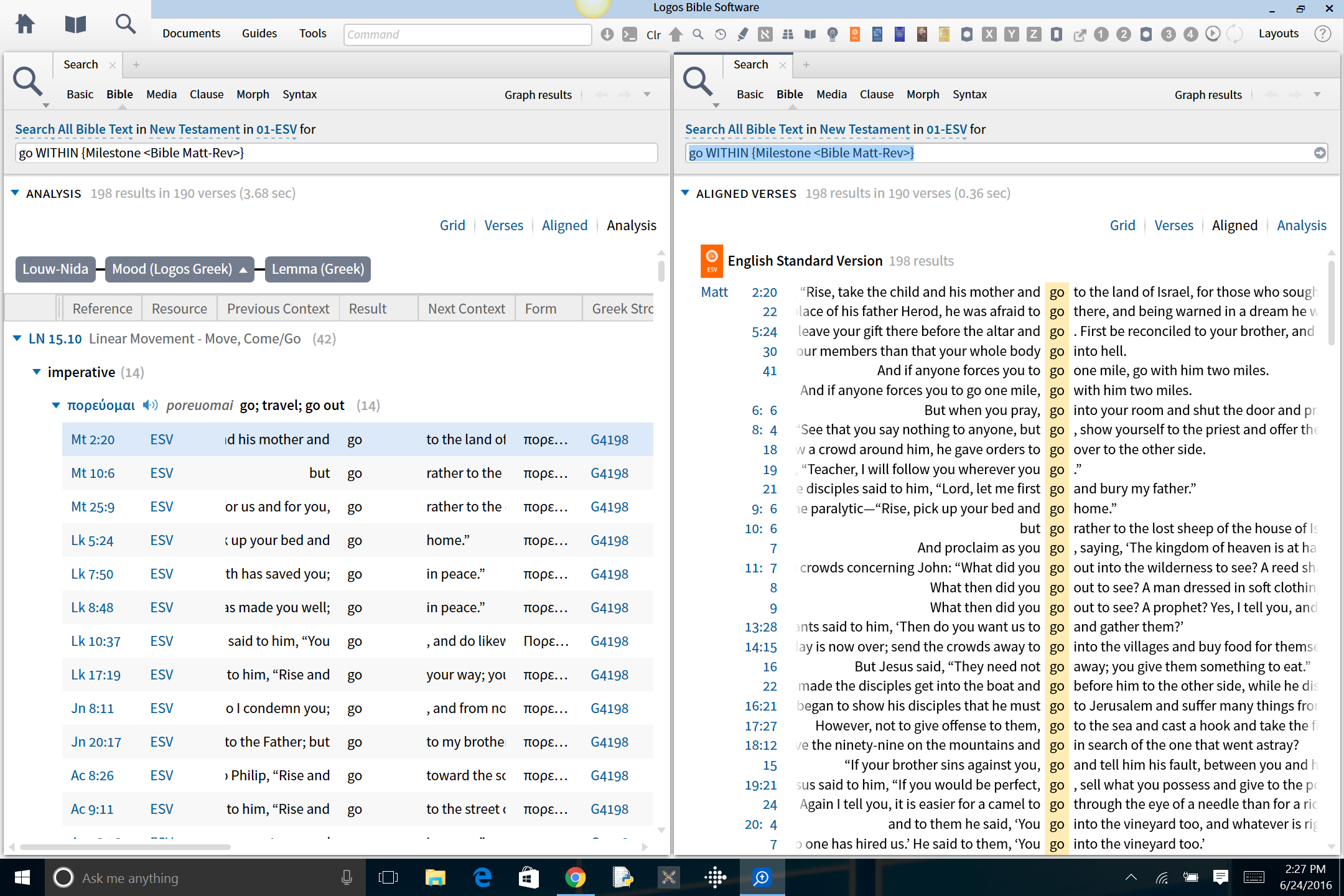1344x896 pixels.
Task: Click the download arrow toolbar icon
Action: point(607,34)
